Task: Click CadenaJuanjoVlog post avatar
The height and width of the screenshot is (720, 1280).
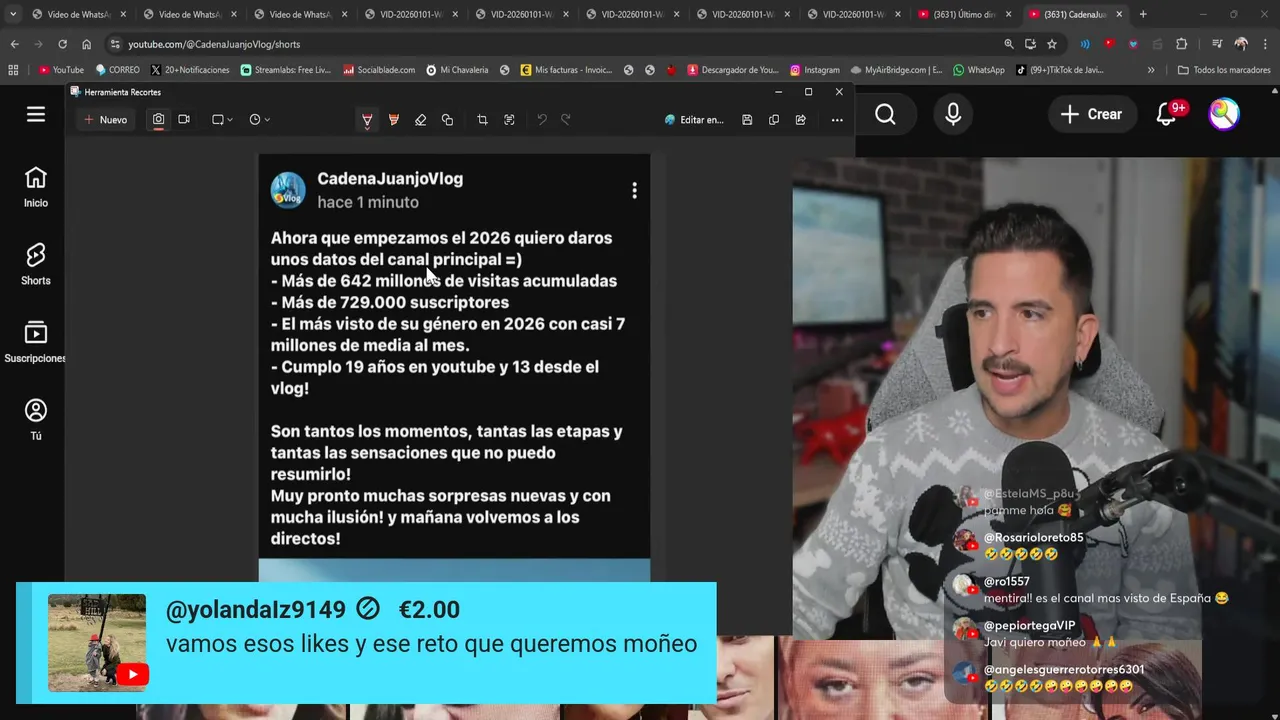Action: point(288,190)
